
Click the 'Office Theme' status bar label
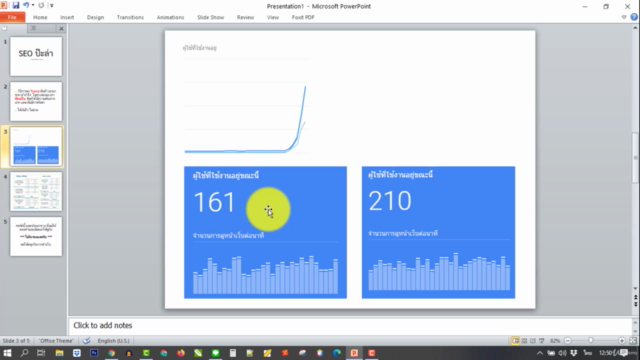tap(56, 340)
